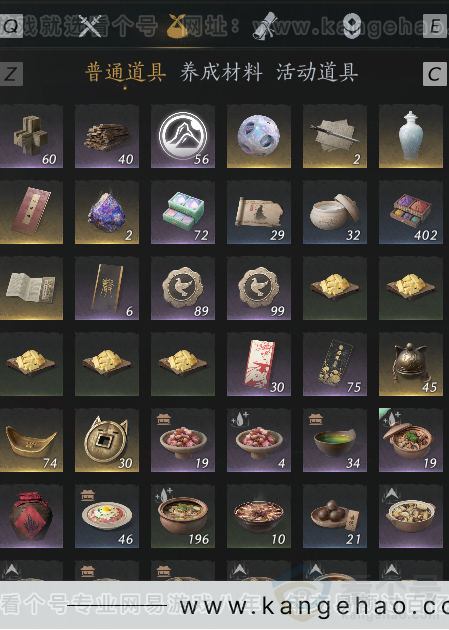The width and height of the screenshot is (449, 630).
Task: Open the scroll category icon
Action: coord(265,26)
